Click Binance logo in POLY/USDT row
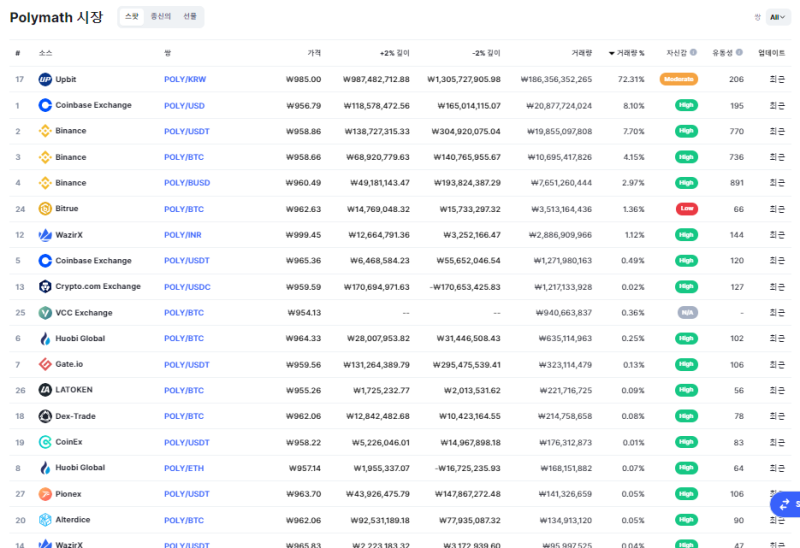This screenshot has height=548, width=800. tap(45, 131)
